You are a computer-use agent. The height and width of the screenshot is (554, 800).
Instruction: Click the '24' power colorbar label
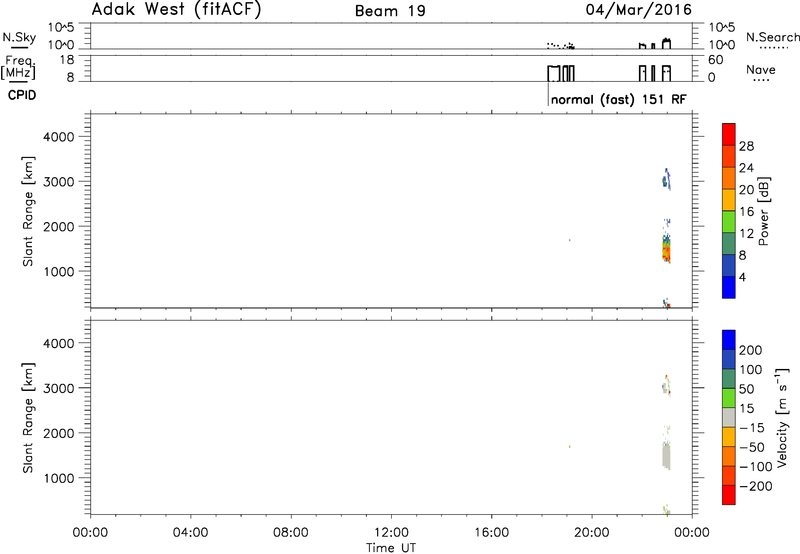point(746,168)
